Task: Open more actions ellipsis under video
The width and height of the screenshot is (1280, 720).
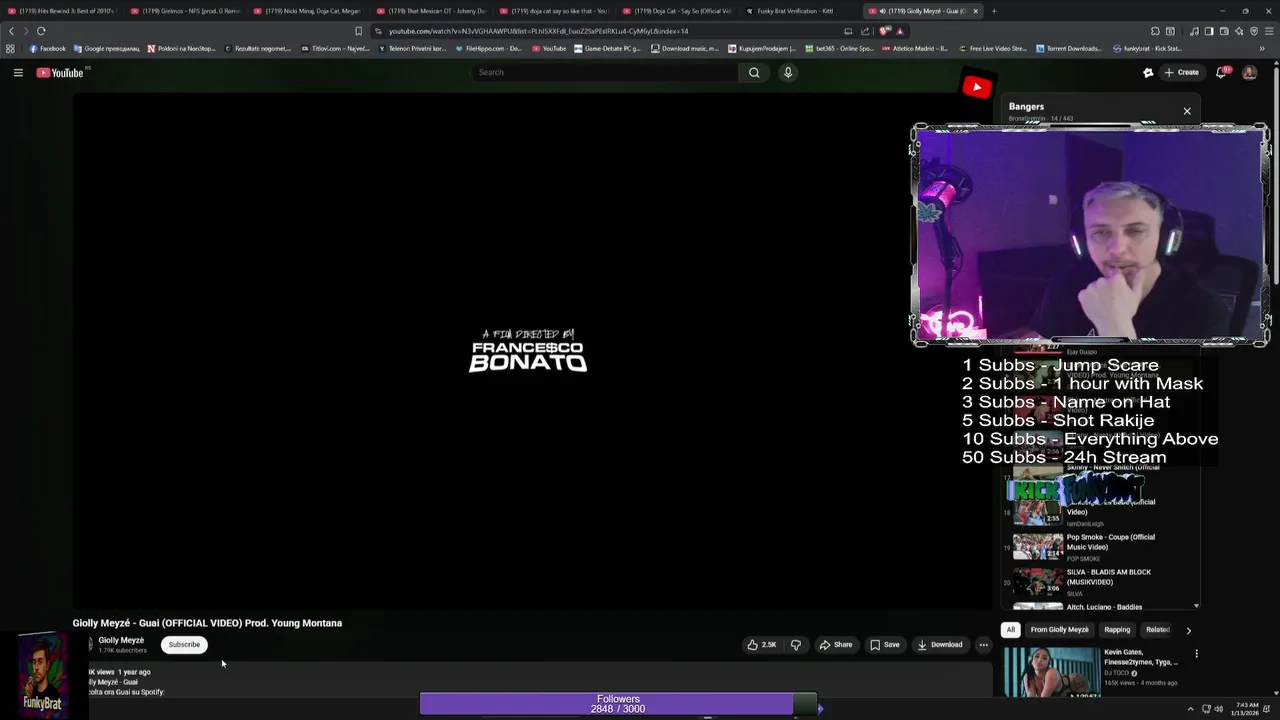Action: coord(983,645)
